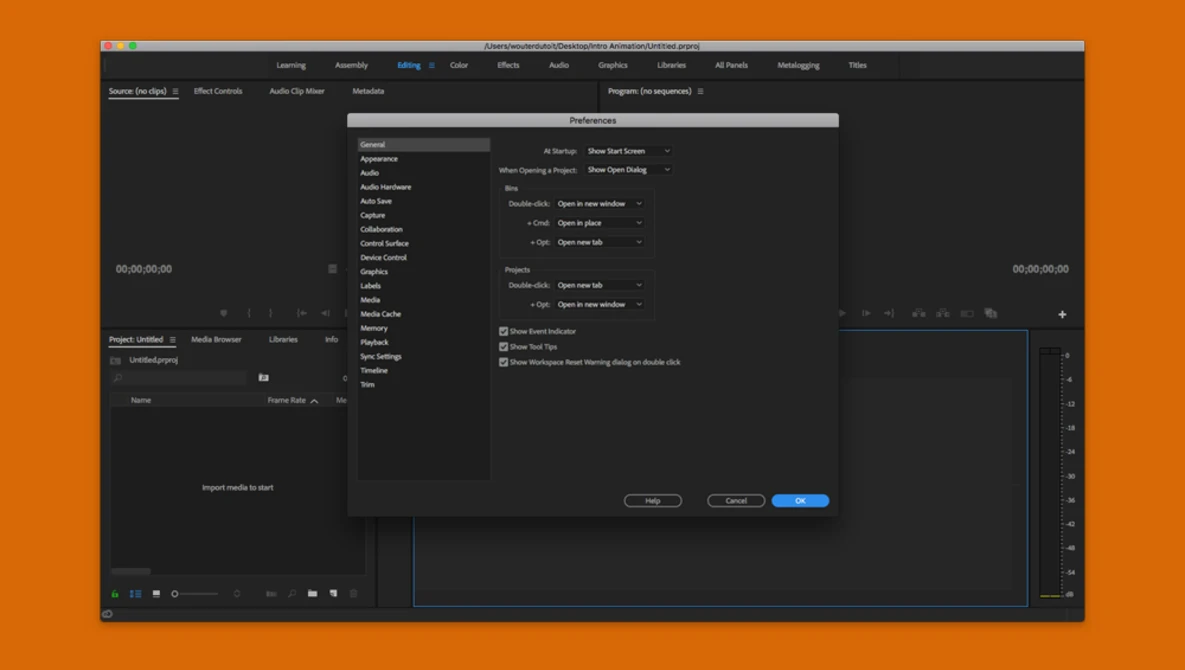Viewport: 1185px width, 670px height.
Task: Click Project panel horizontal scrollbar thumb
Action: [131, 571]
